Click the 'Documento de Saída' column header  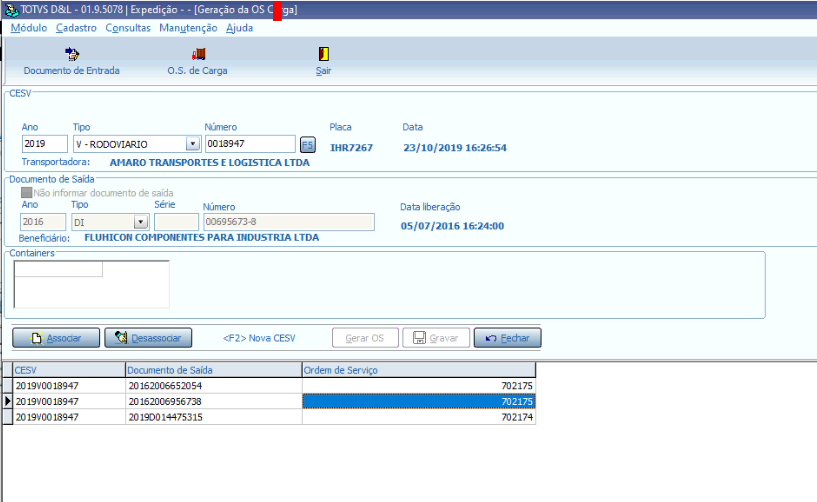coord(214,370)
